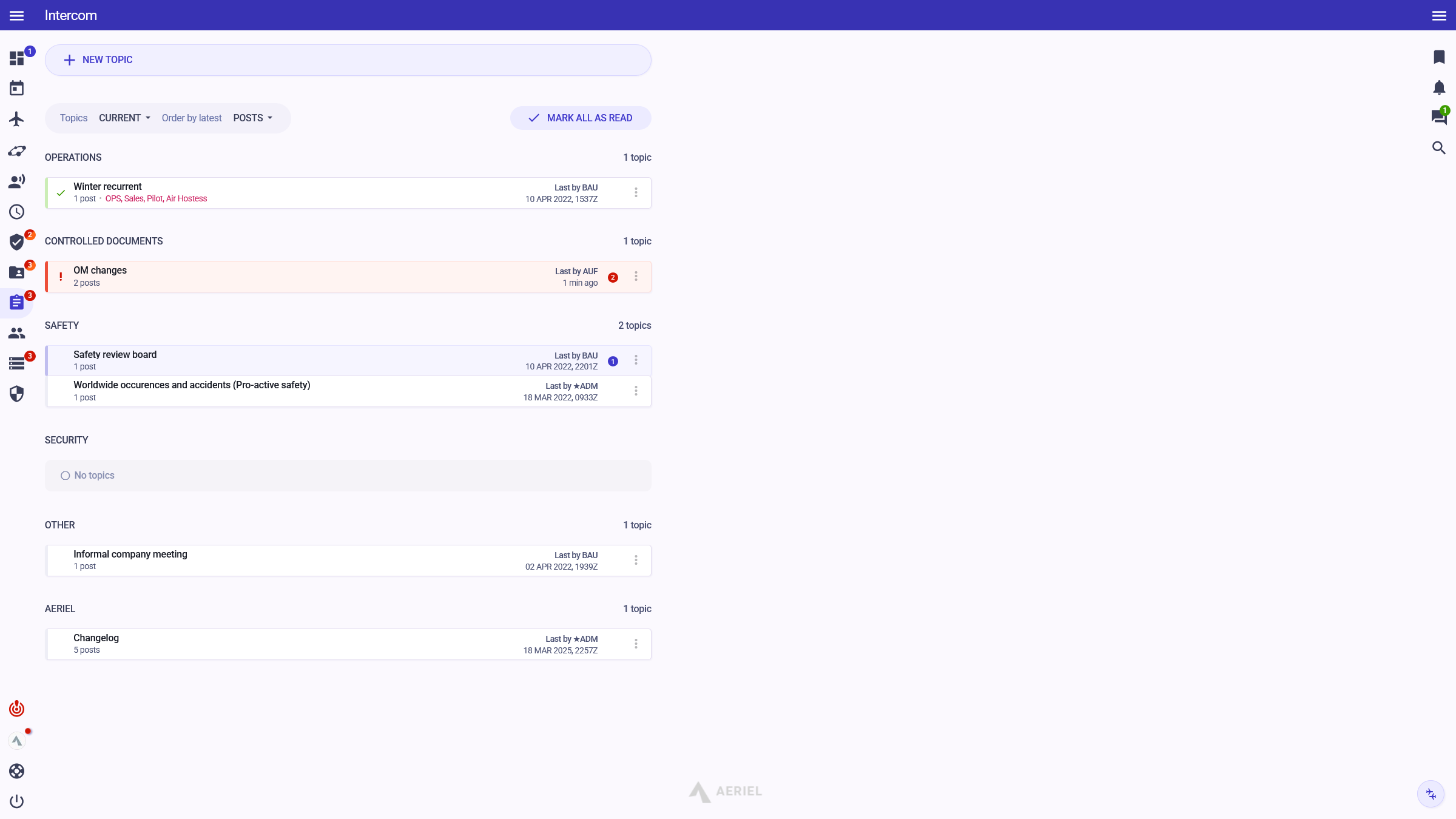Open the notifications bell icon
1456x819 pixels.
point(1438,87)
